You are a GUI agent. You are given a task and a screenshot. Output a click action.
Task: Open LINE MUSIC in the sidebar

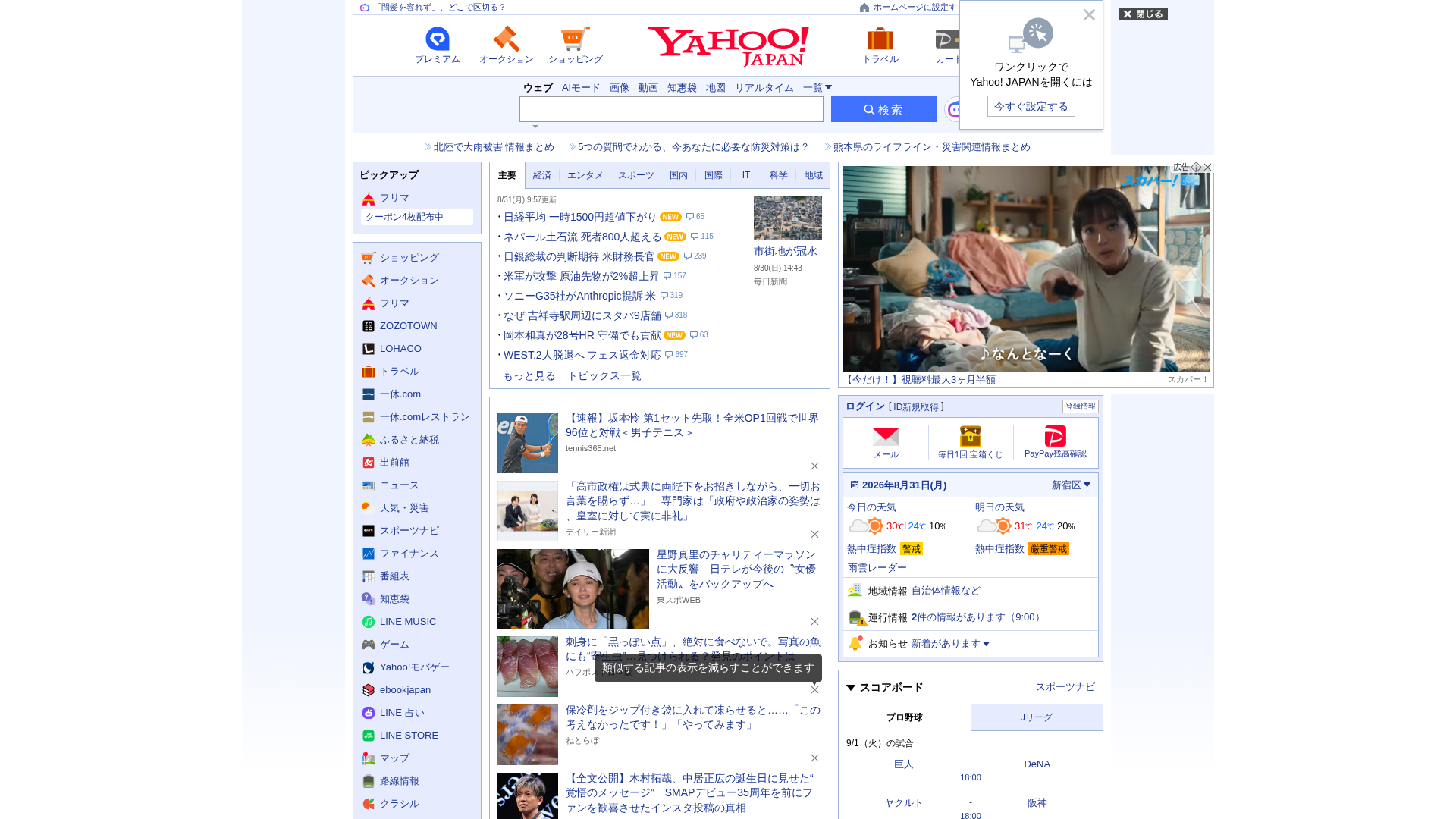(x=407, y=622)
